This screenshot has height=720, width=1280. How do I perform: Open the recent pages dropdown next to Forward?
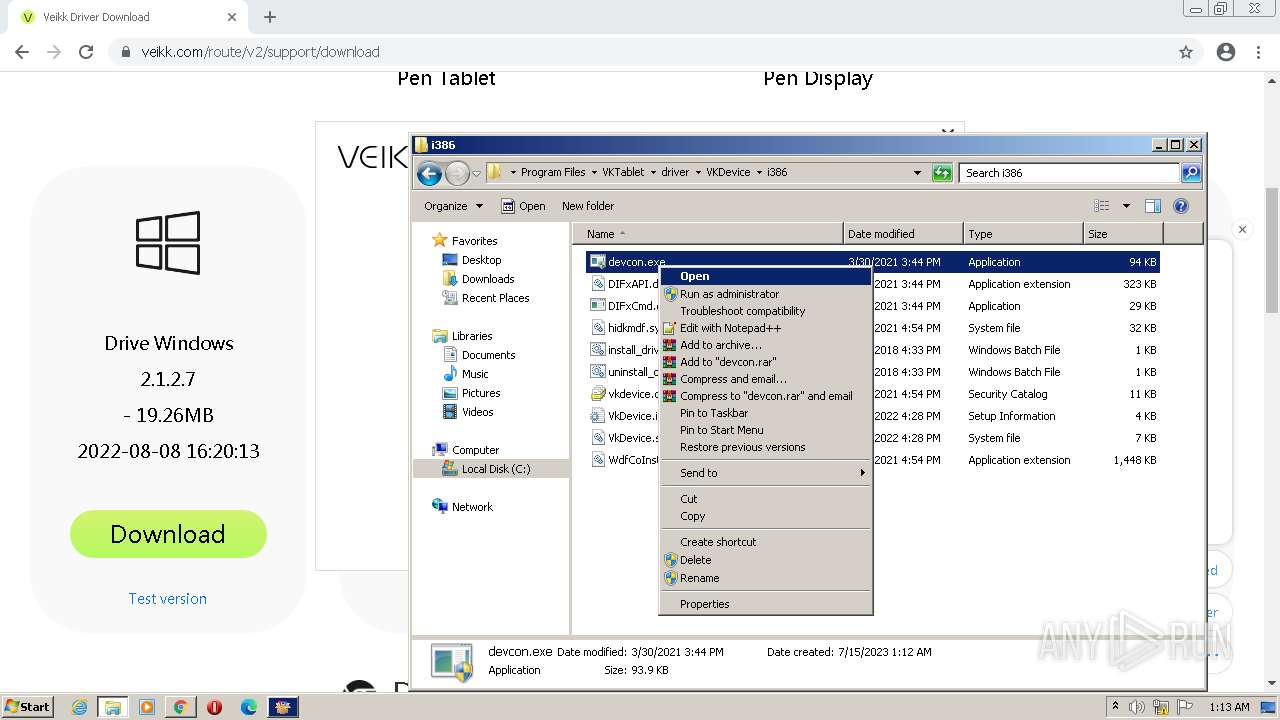[476, 173]
